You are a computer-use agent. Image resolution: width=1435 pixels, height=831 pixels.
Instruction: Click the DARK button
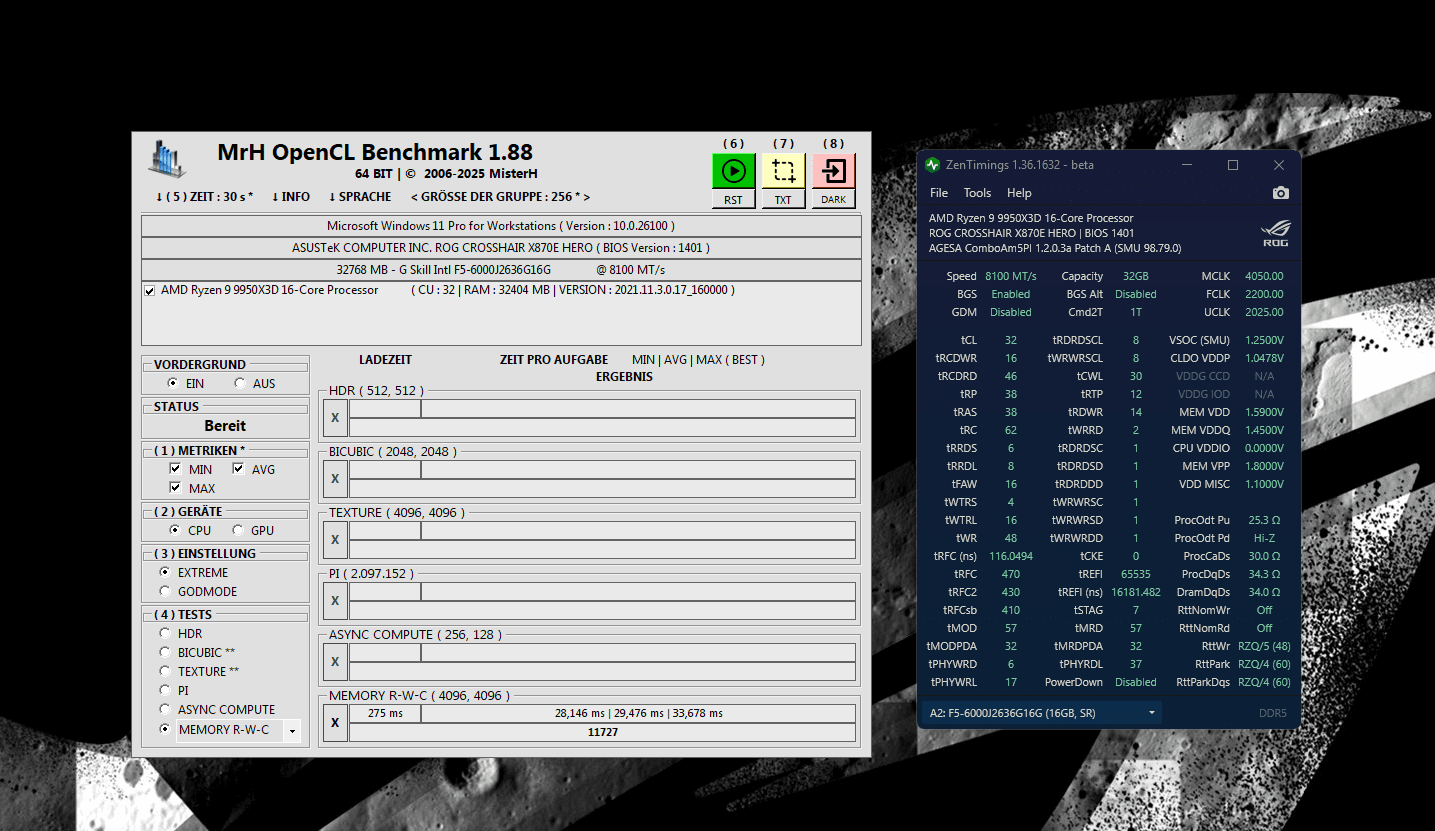pyautogui.click(x=833, y=199)
